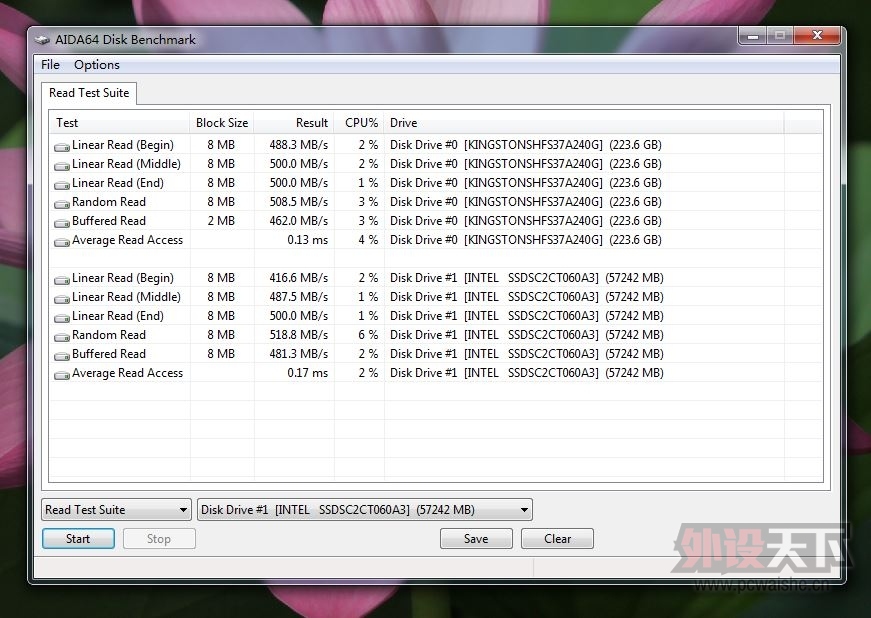Viewport: 871px width, 618px height.
Task: Click the Test column header
Action: click(119, 123)
